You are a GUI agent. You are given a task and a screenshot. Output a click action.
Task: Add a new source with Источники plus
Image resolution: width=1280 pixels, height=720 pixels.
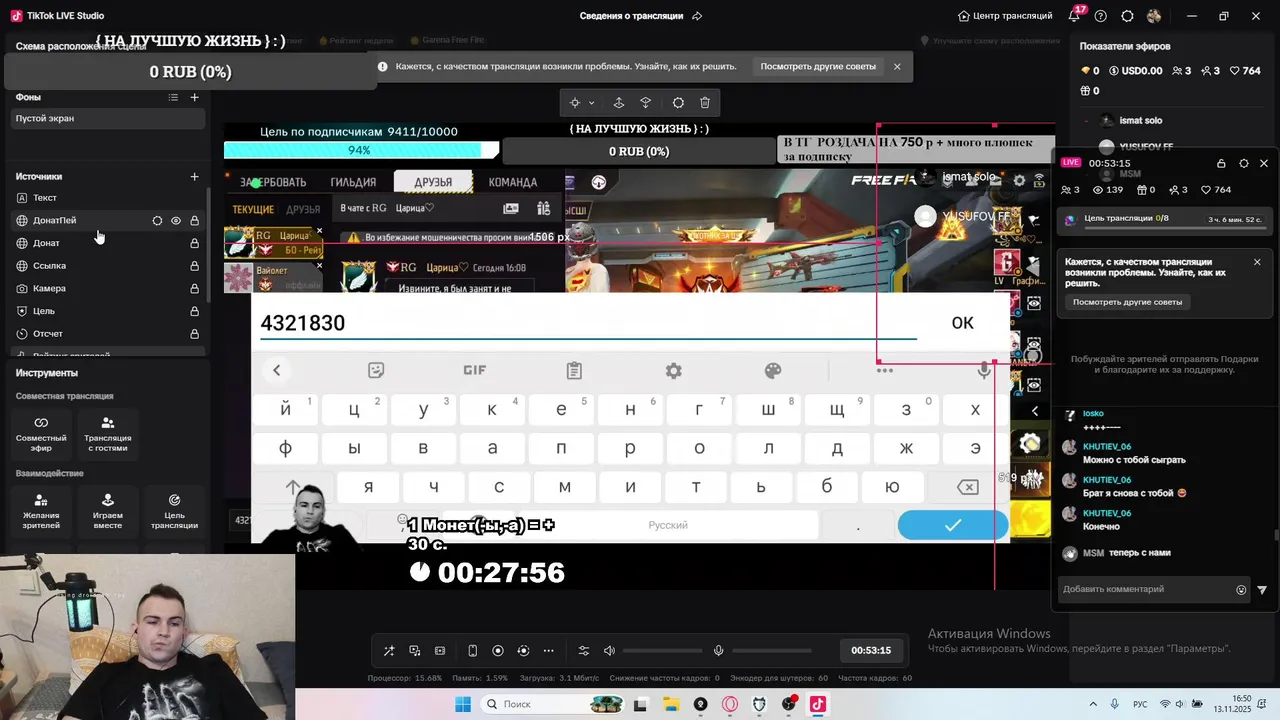tap(195, 177)
